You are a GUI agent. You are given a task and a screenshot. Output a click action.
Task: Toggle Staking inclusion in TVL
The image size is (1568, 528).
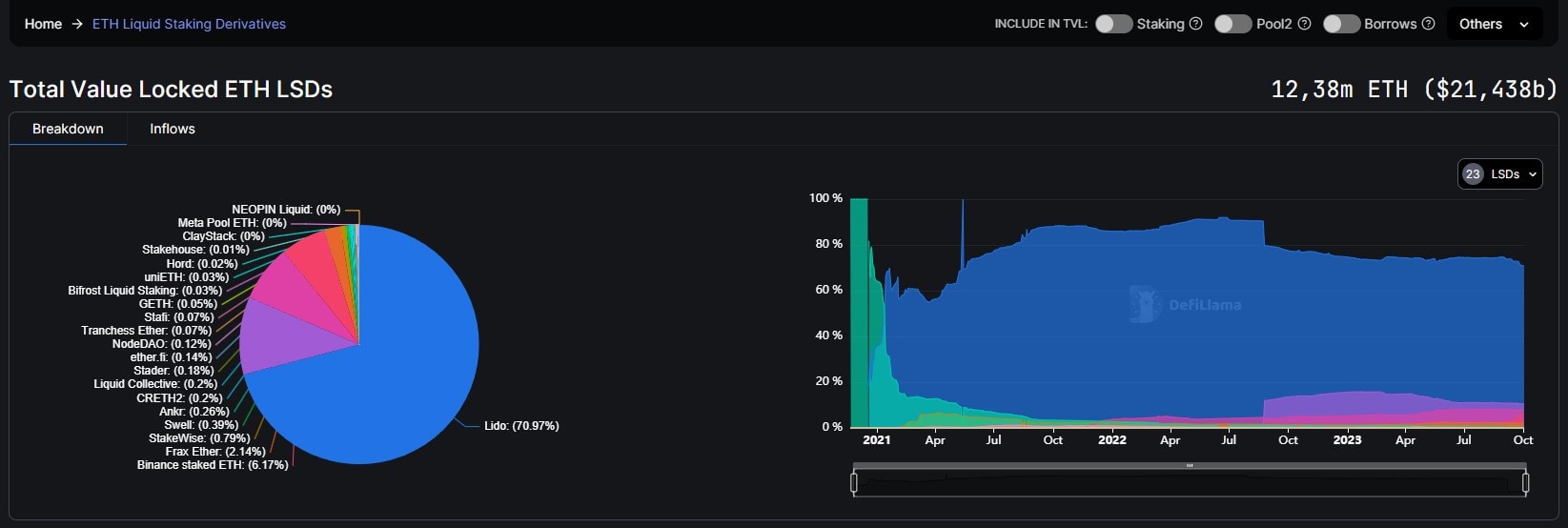point(1113,24)
